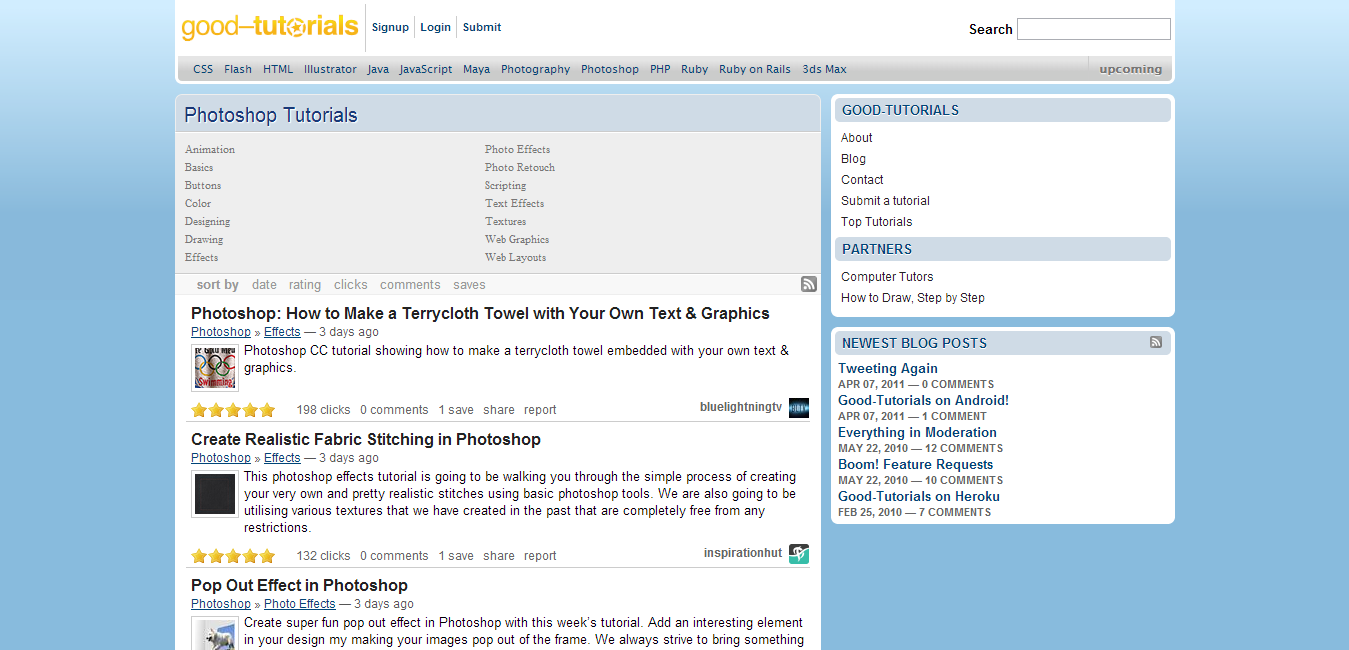Focus the Search input field
The width and height of the screenshot is (1349, 650).
point(1093,29)
